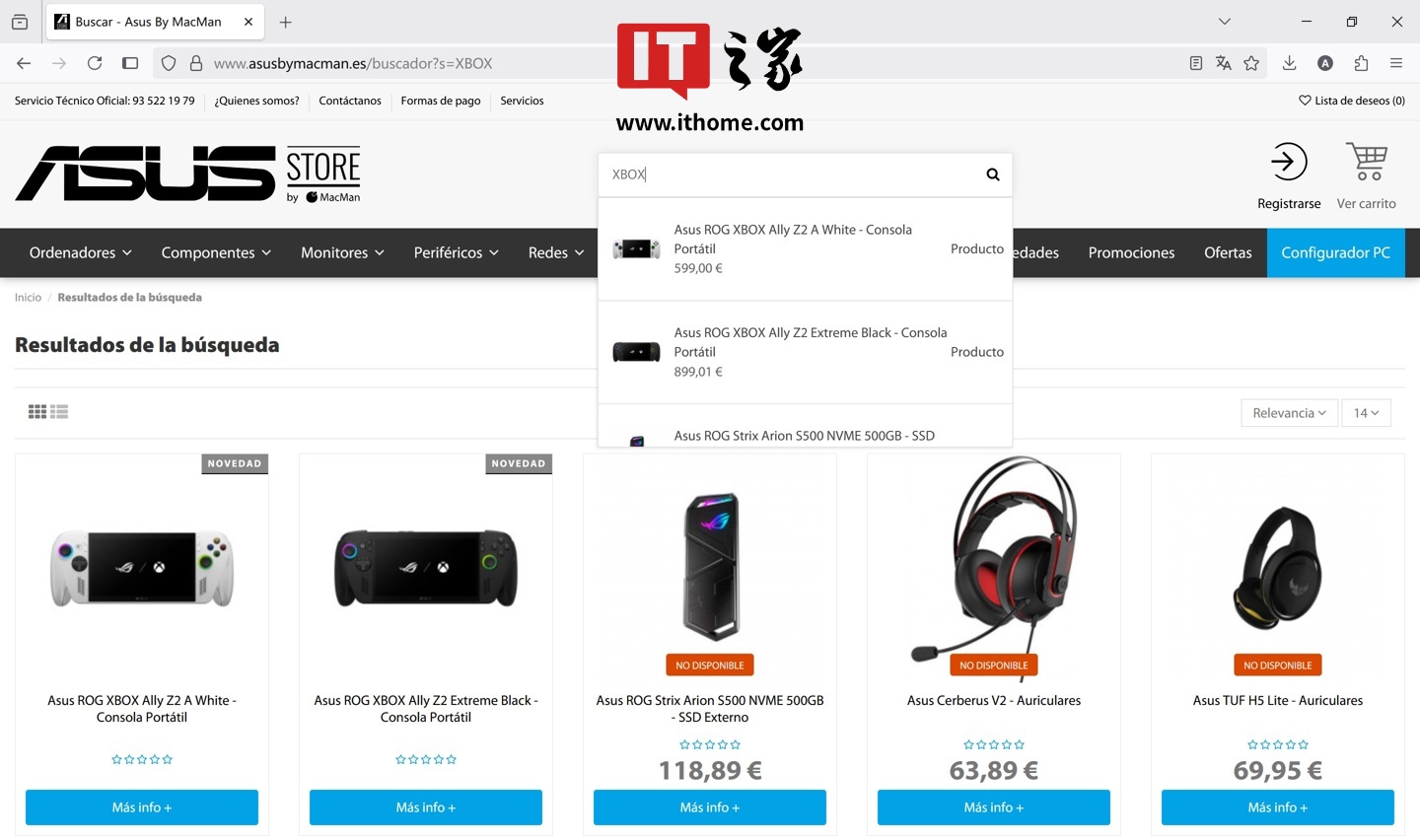Switch to grid view layout icon
The height and width of the screenshot is (840, 1420).
37,412
